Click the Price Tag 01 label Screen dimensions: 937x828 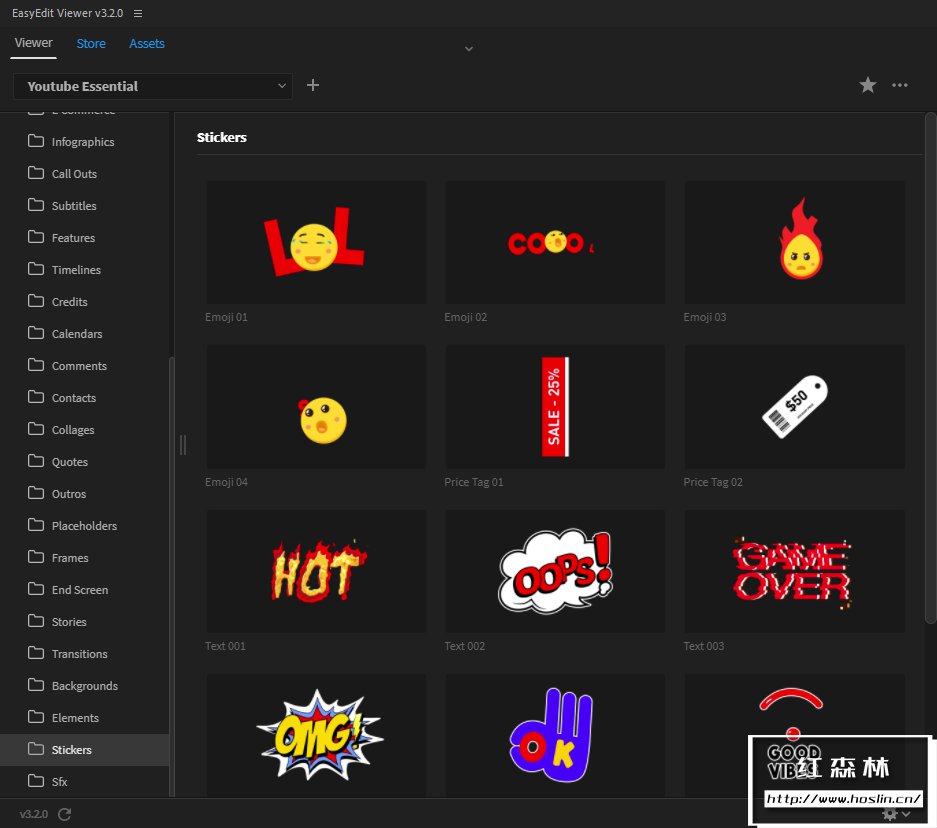474,482
